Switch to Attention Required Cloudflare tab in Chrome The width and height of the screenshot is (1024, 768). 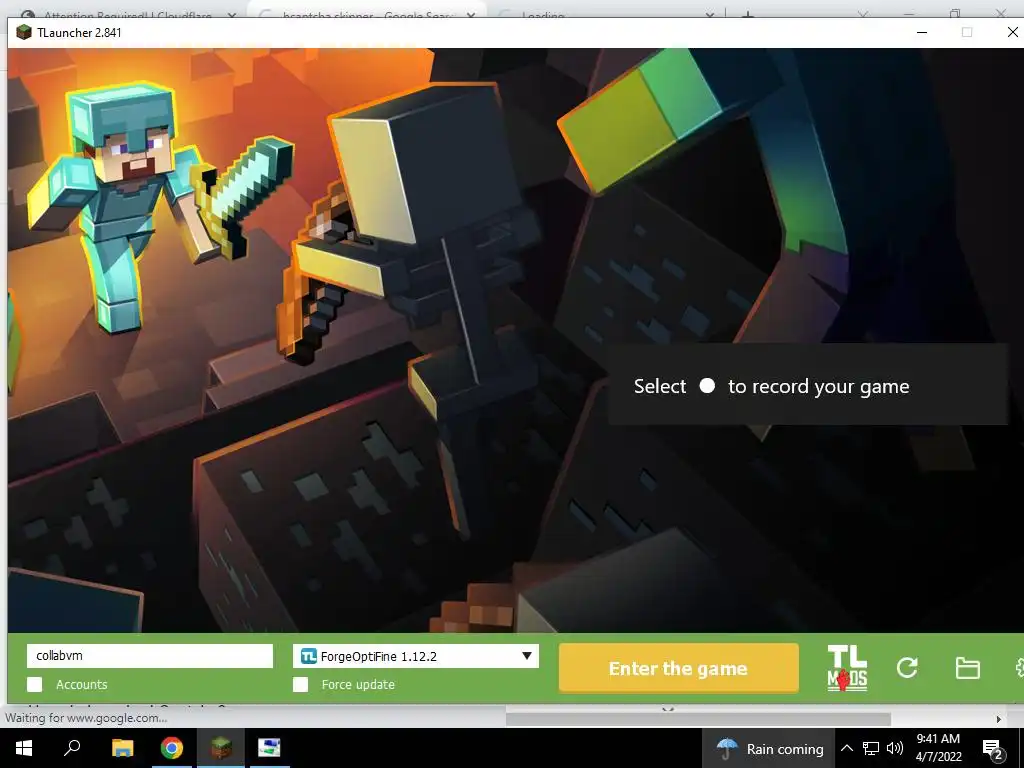(x=127, y=14)
